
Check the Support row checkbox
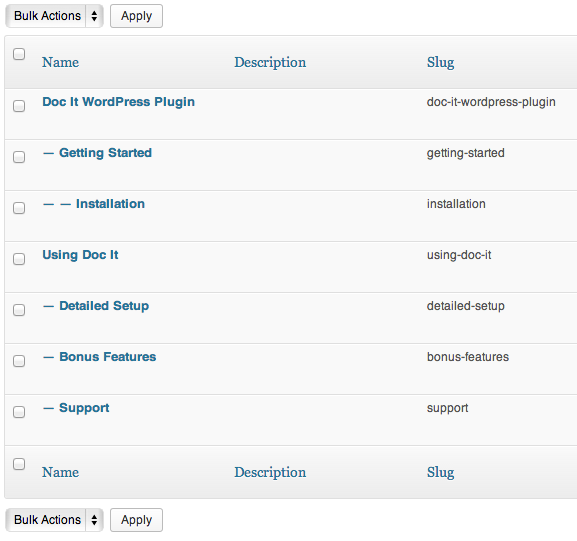[x=19, y=412]
